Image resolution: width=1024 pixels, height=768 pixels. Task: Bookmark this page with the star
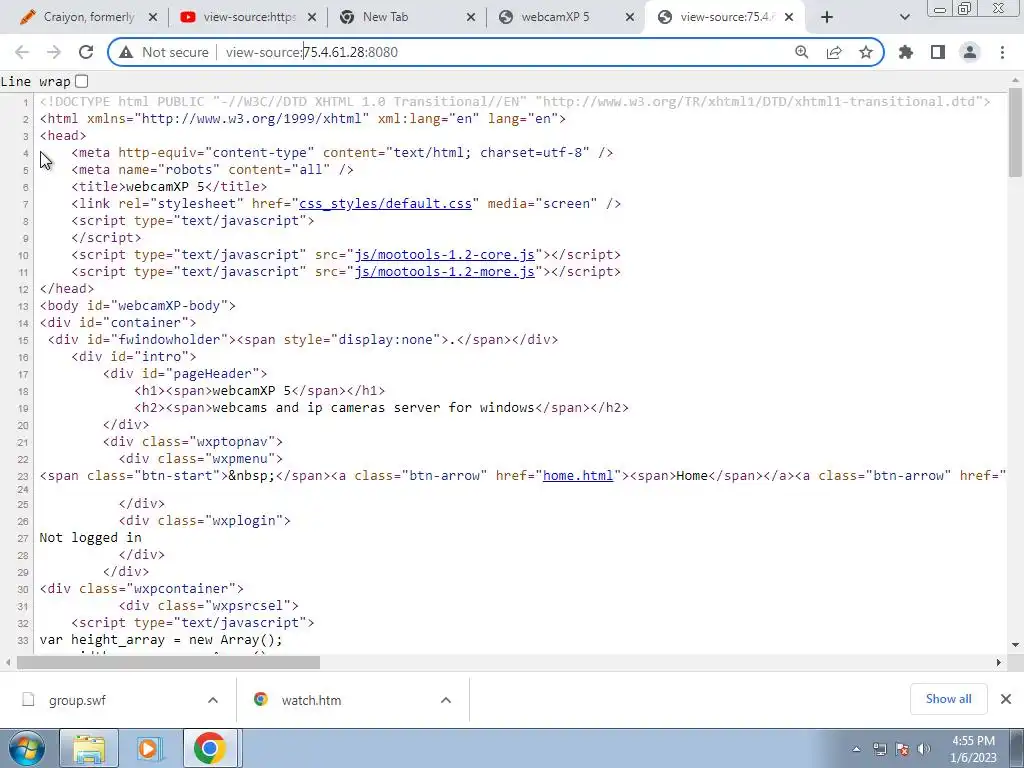(x=866, y=52)
